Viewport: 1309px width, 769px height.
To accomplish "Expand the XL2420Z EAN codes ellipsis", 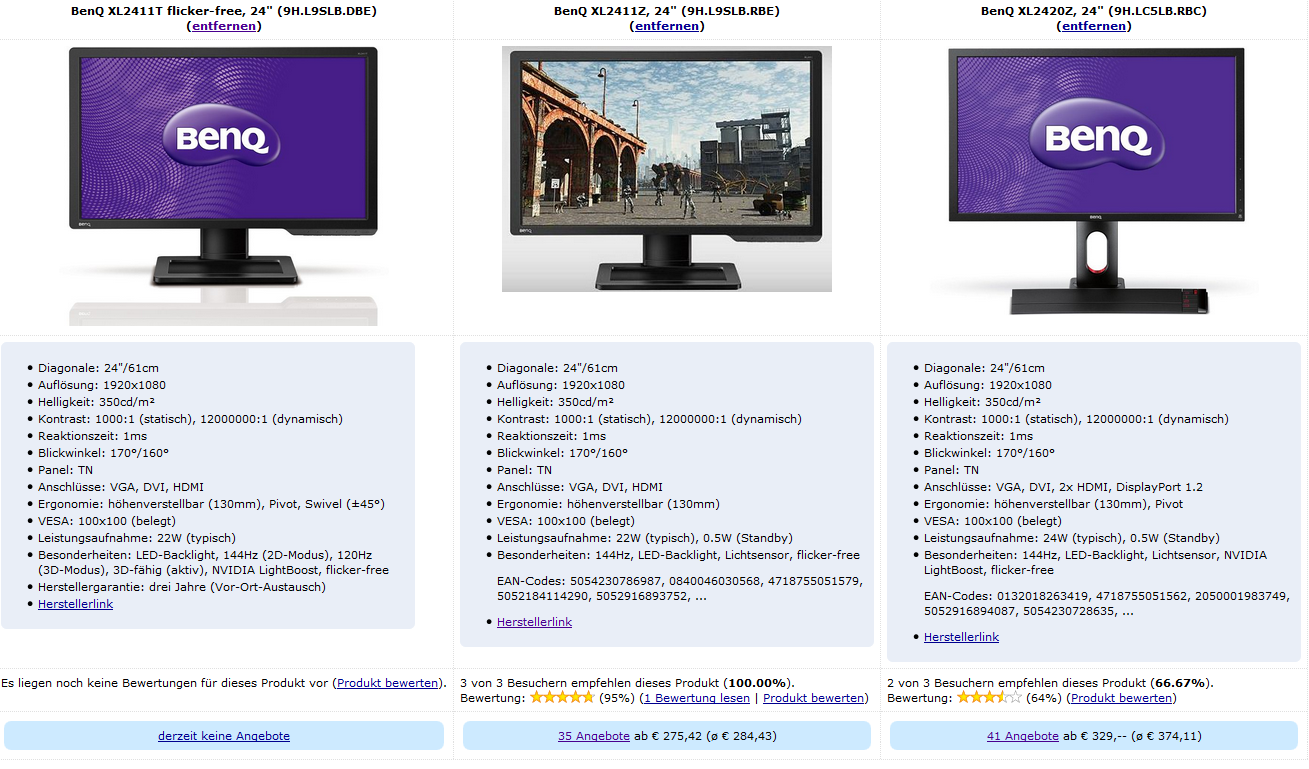I will click(x=1128, y=612).
